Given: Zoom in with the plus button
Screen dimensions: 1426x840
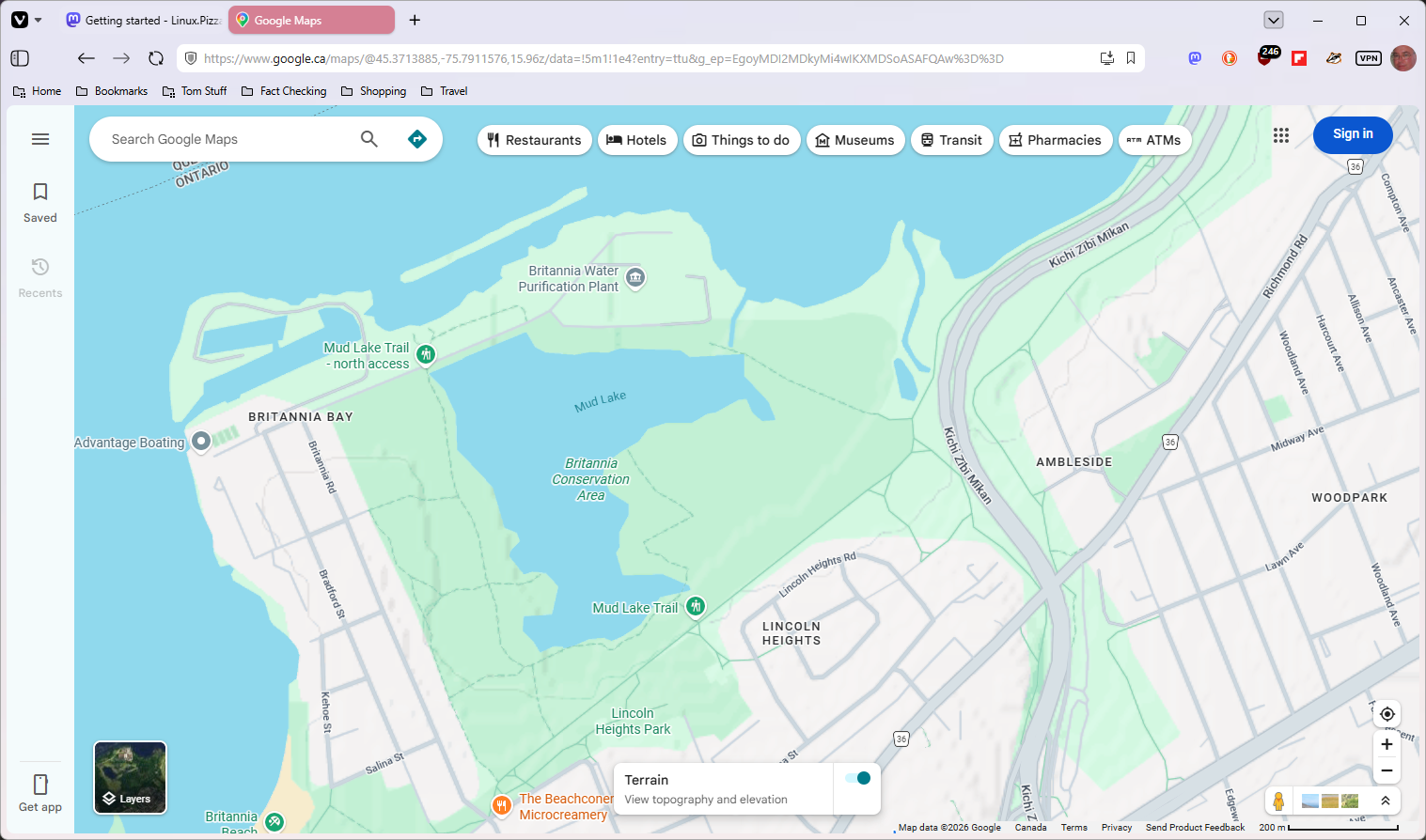Looking at the screenshot, I should click(1387, 744).
